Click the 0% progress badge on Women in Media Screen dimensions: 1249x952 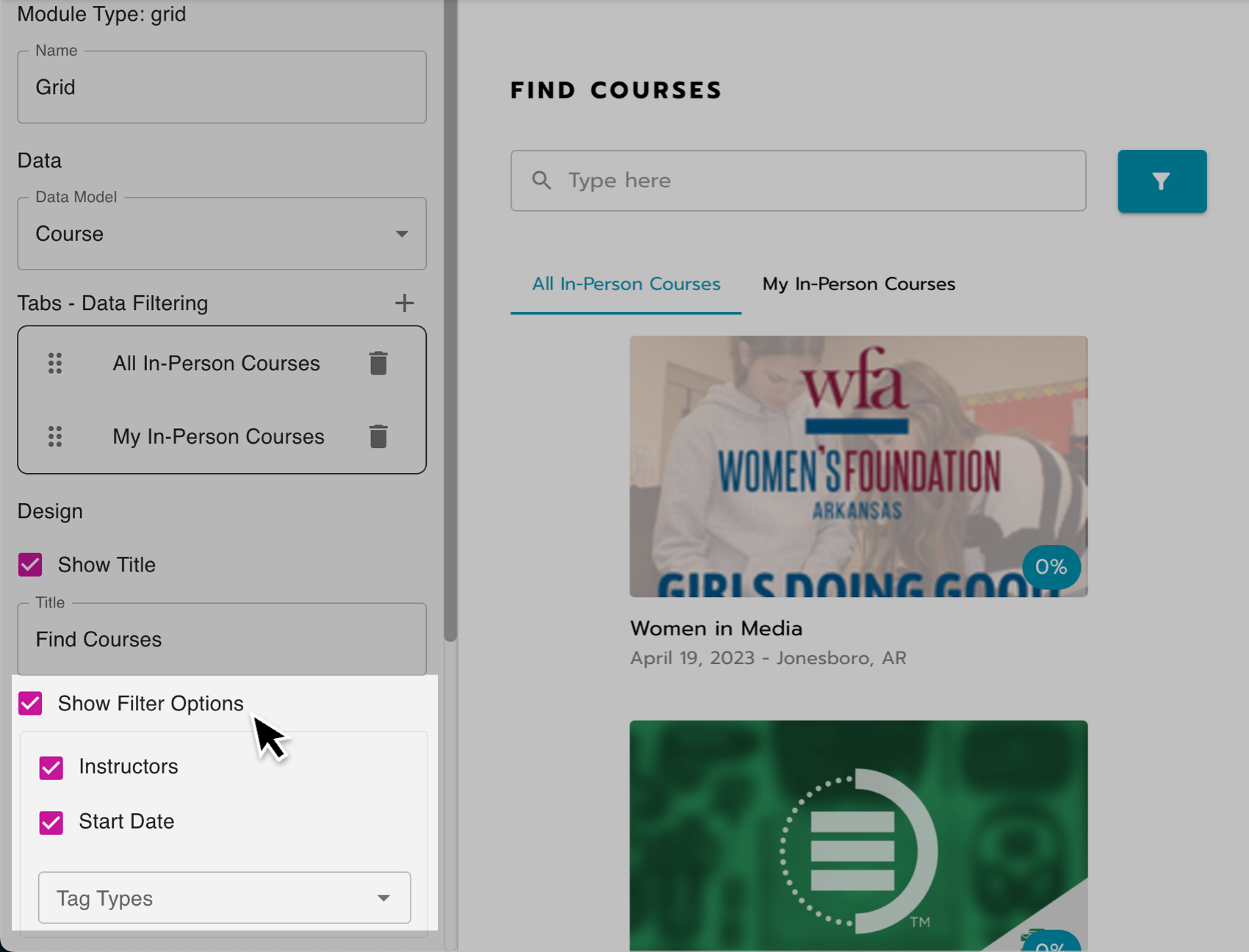(1051, 566)
